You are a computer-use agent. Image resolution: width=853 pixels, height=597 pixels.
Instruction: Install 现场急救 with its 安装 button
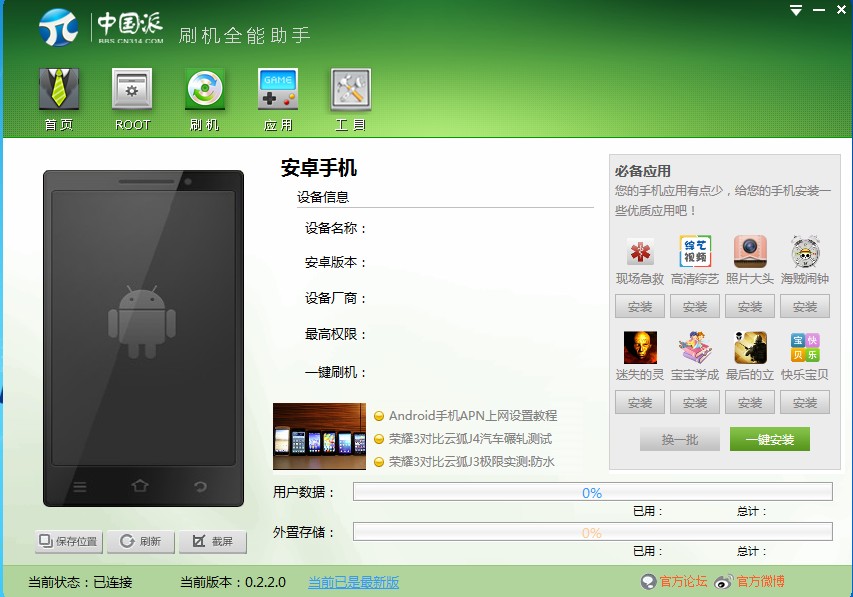tap(640, 306)
